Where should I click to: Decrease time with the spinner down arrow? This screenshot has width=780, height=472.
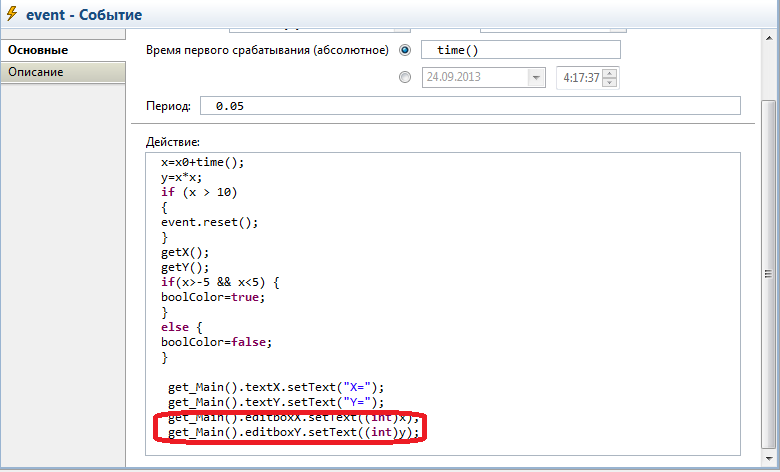coord(609,83)
